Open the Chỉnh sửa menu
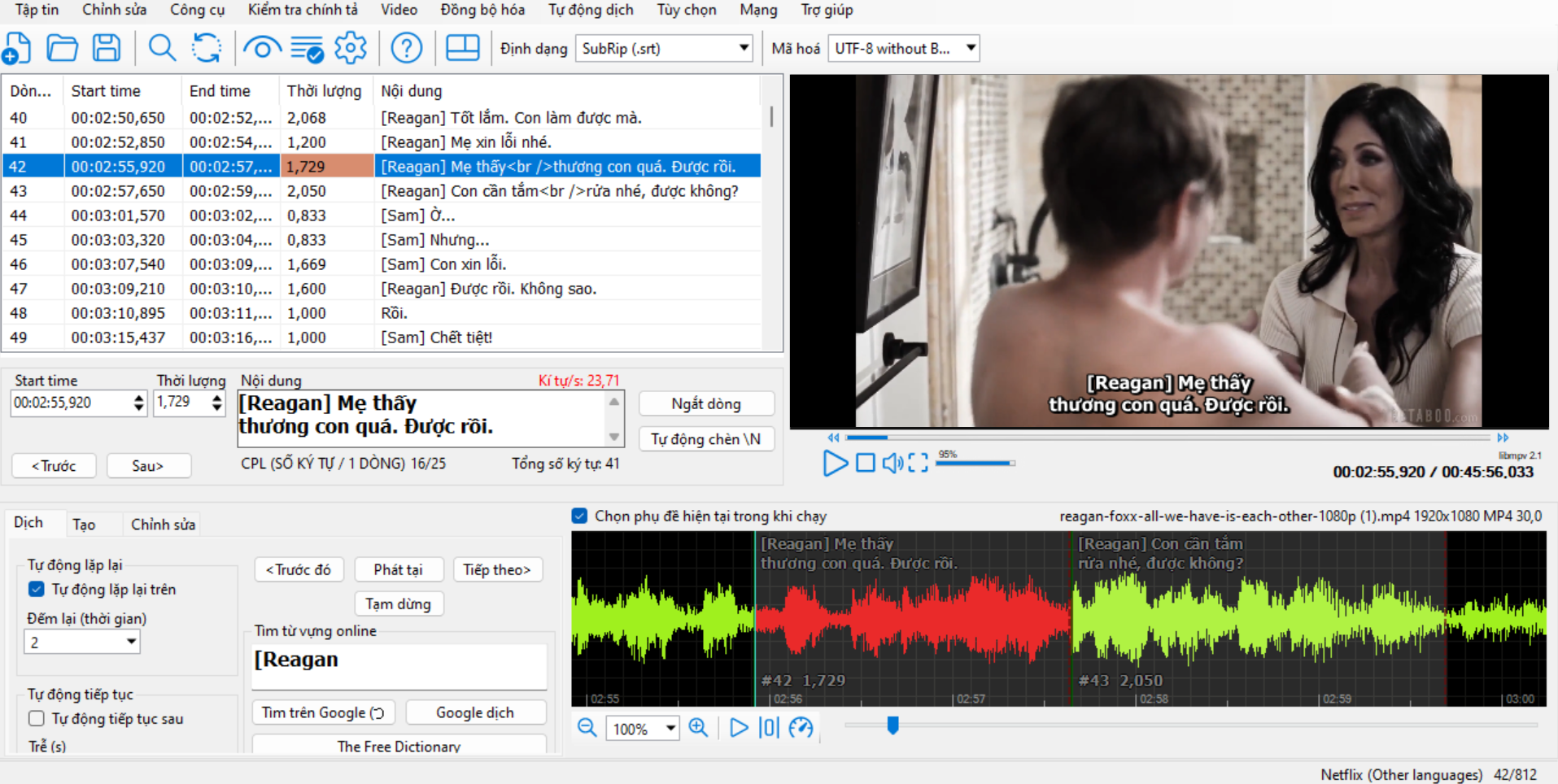This screenshot has height=784, width=1558. [114, 10]
